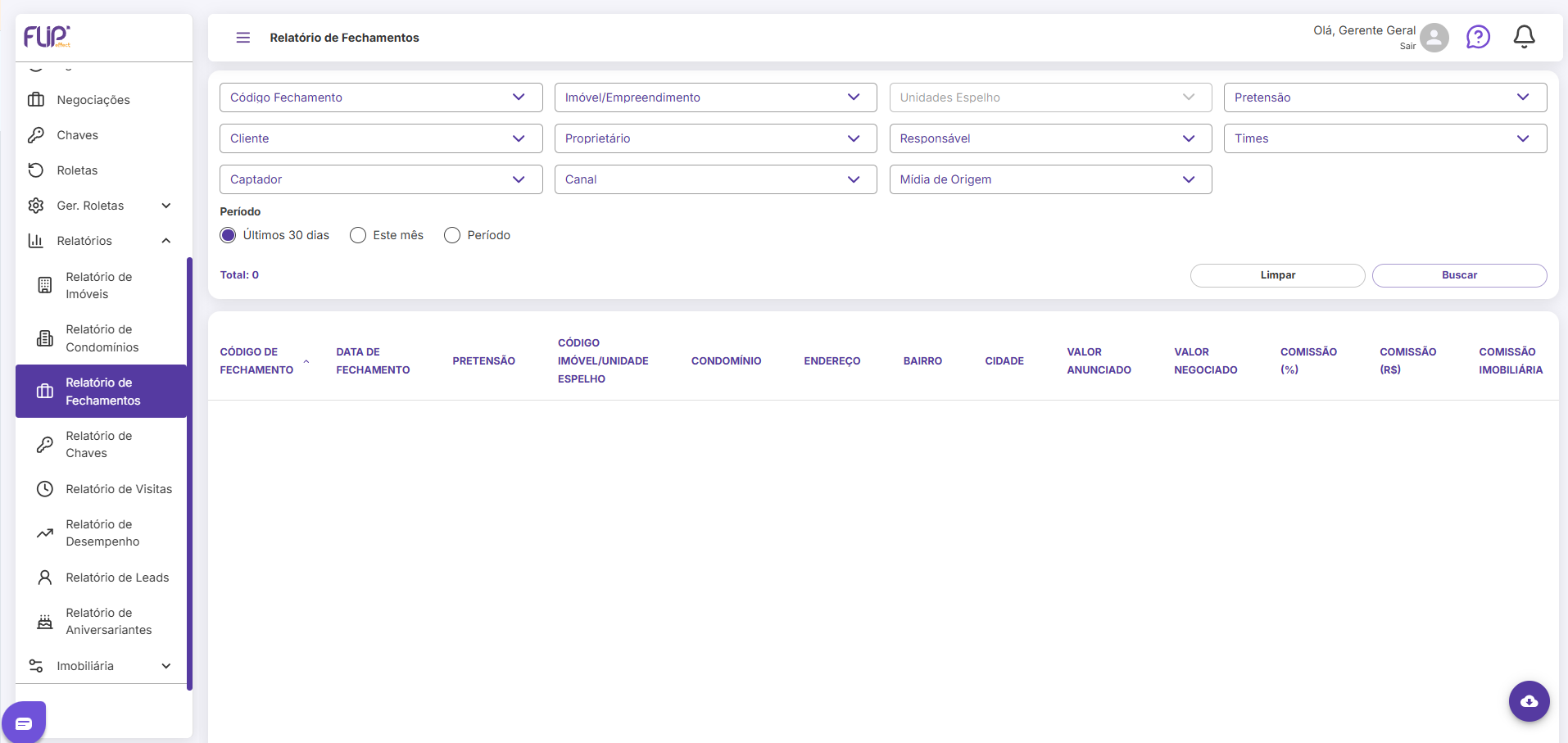1568x743 pixels.
Task: Open the Código Fechamento dropdown
Action: click(x=381, y=97)
